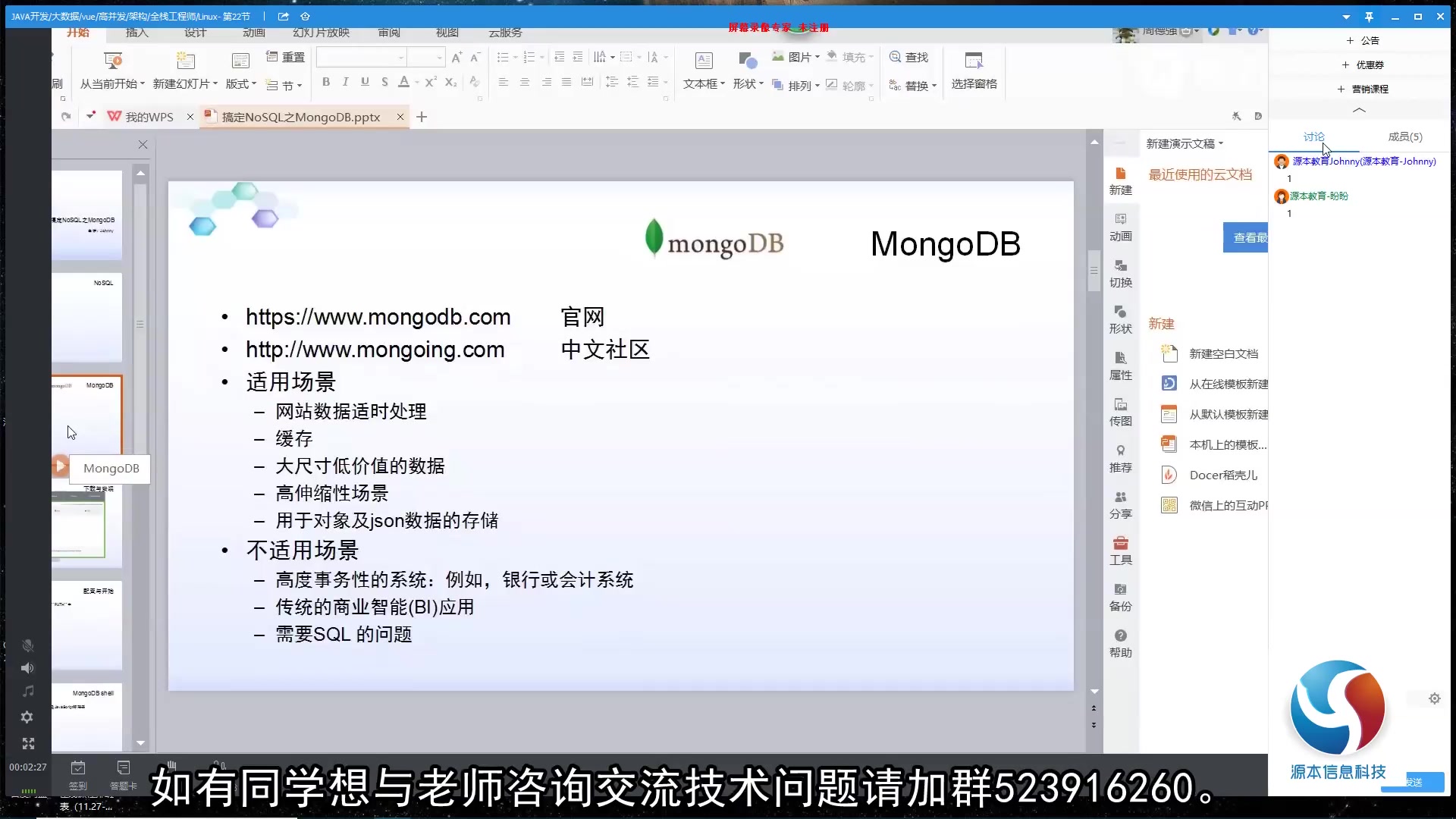Align text right
The image size is (1456, 819).
pos(546,82)
